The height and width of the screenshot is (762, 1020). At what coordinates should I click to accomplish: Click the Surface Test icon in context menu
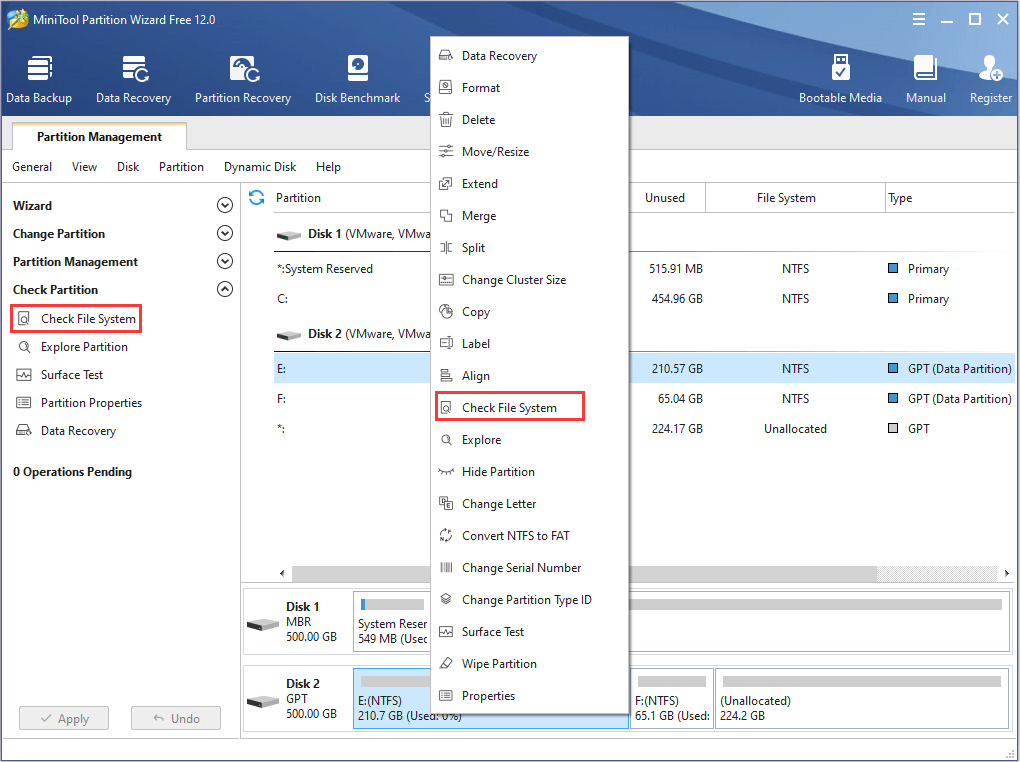coord(446,631)
